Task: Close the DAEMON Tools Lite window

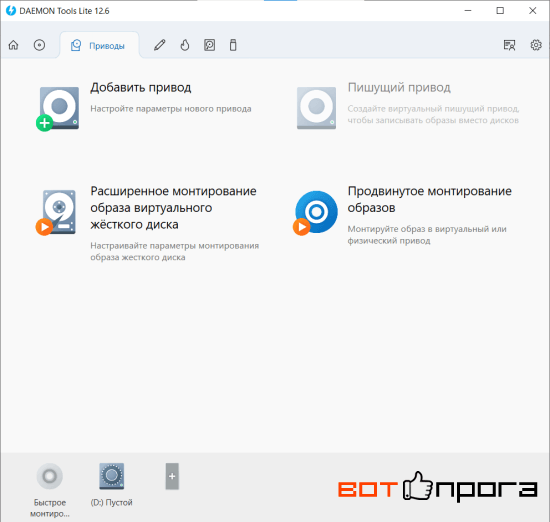Action: 532,11
